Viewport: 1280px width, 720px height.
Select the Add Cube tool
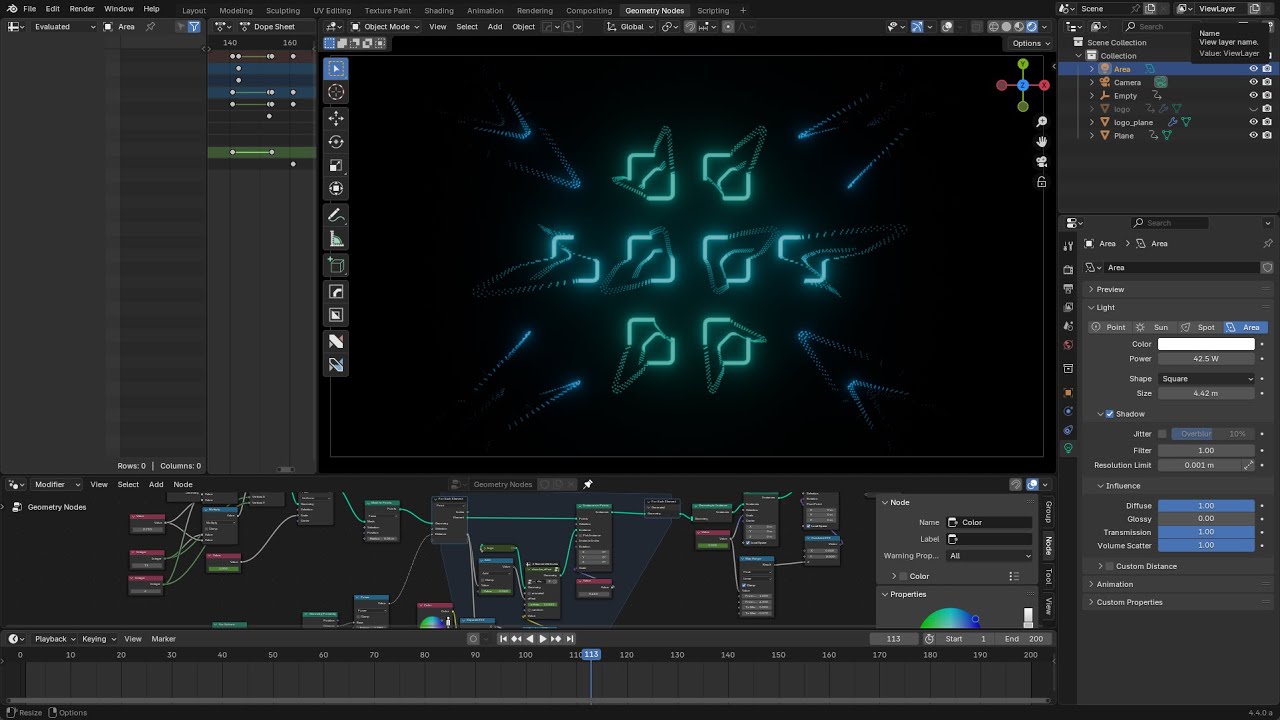tap(336, 265)
